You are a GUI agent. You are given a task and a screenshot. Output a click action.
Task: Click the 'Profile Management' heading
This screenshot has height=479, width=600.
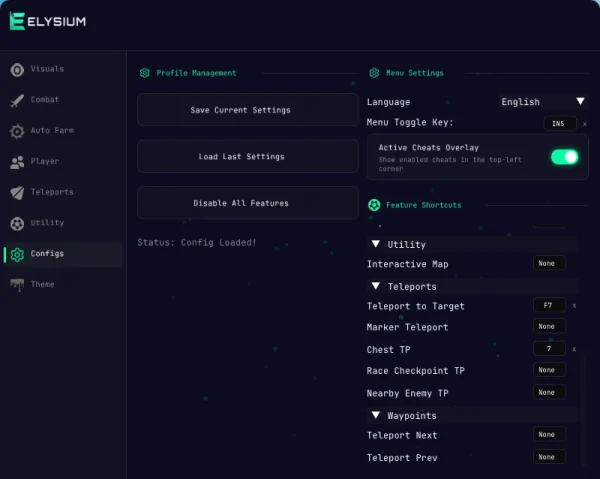[x=196, y=73]
